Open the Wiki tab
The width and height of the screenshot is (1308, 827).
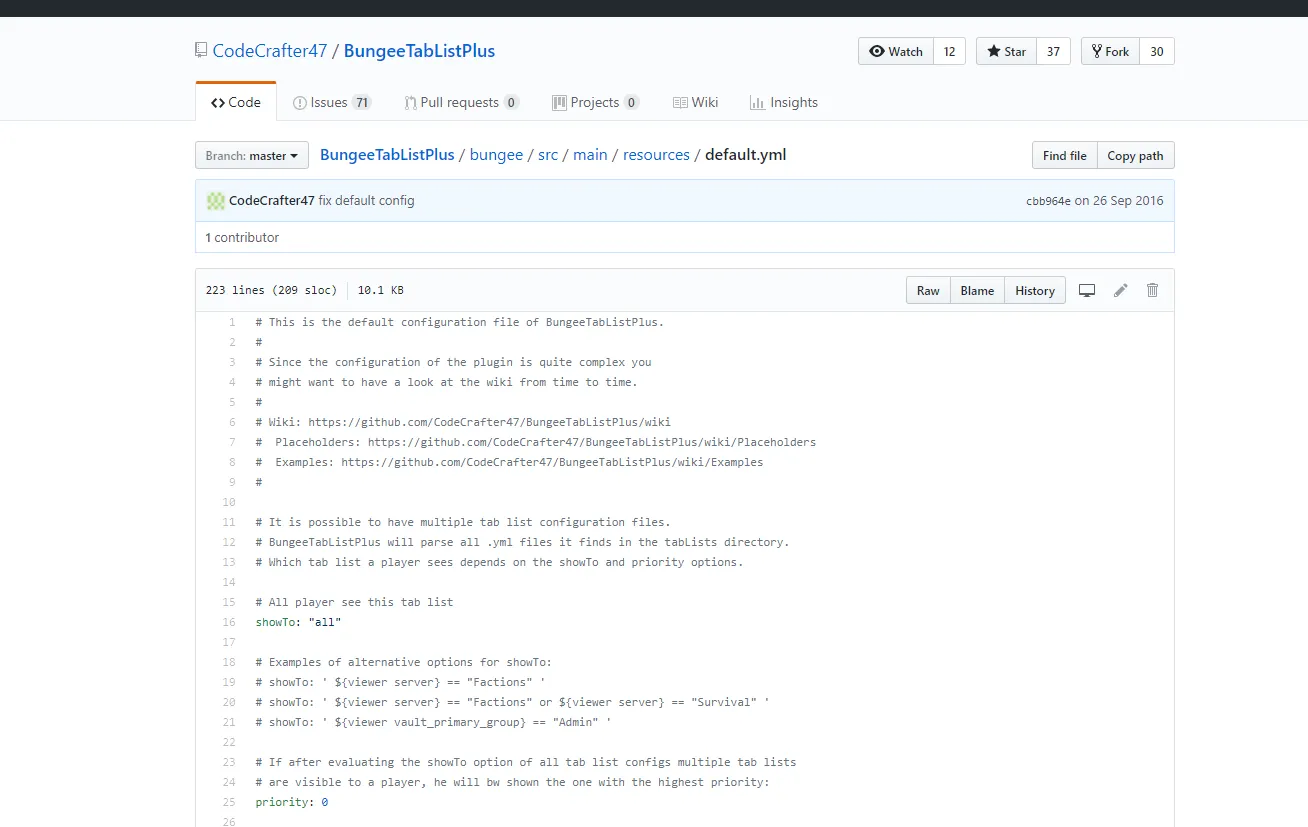coord(696,102)
